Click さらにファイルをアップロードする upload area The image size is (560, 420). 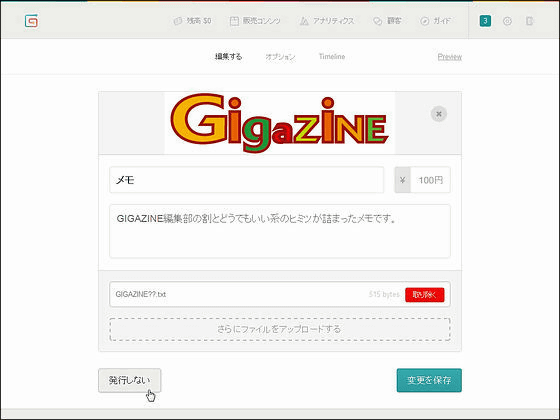(x=280, y=329)
